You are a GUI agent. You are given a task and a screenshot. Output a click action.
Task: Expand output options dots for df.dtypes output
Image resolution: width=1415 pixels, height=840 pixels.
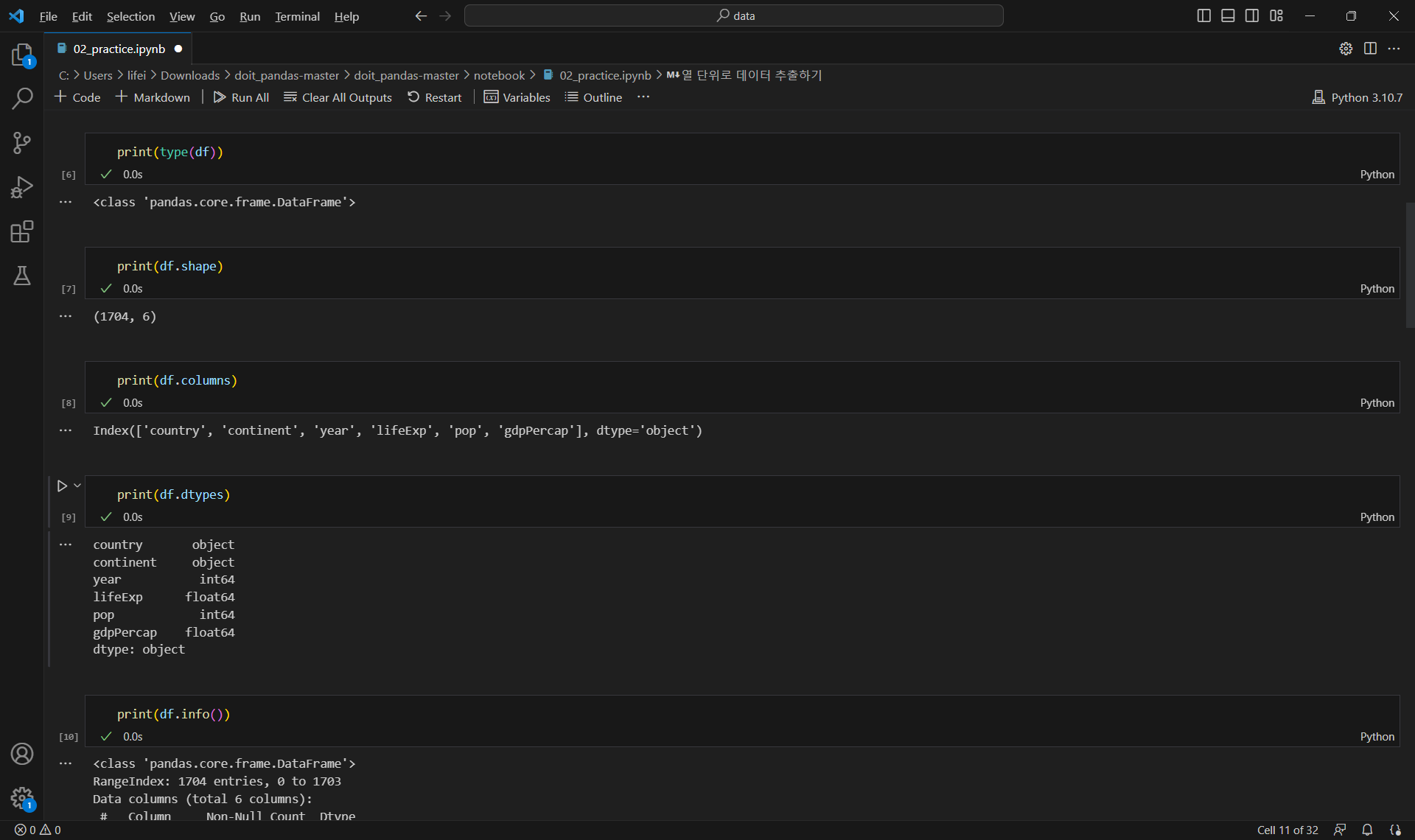[66, 545]
